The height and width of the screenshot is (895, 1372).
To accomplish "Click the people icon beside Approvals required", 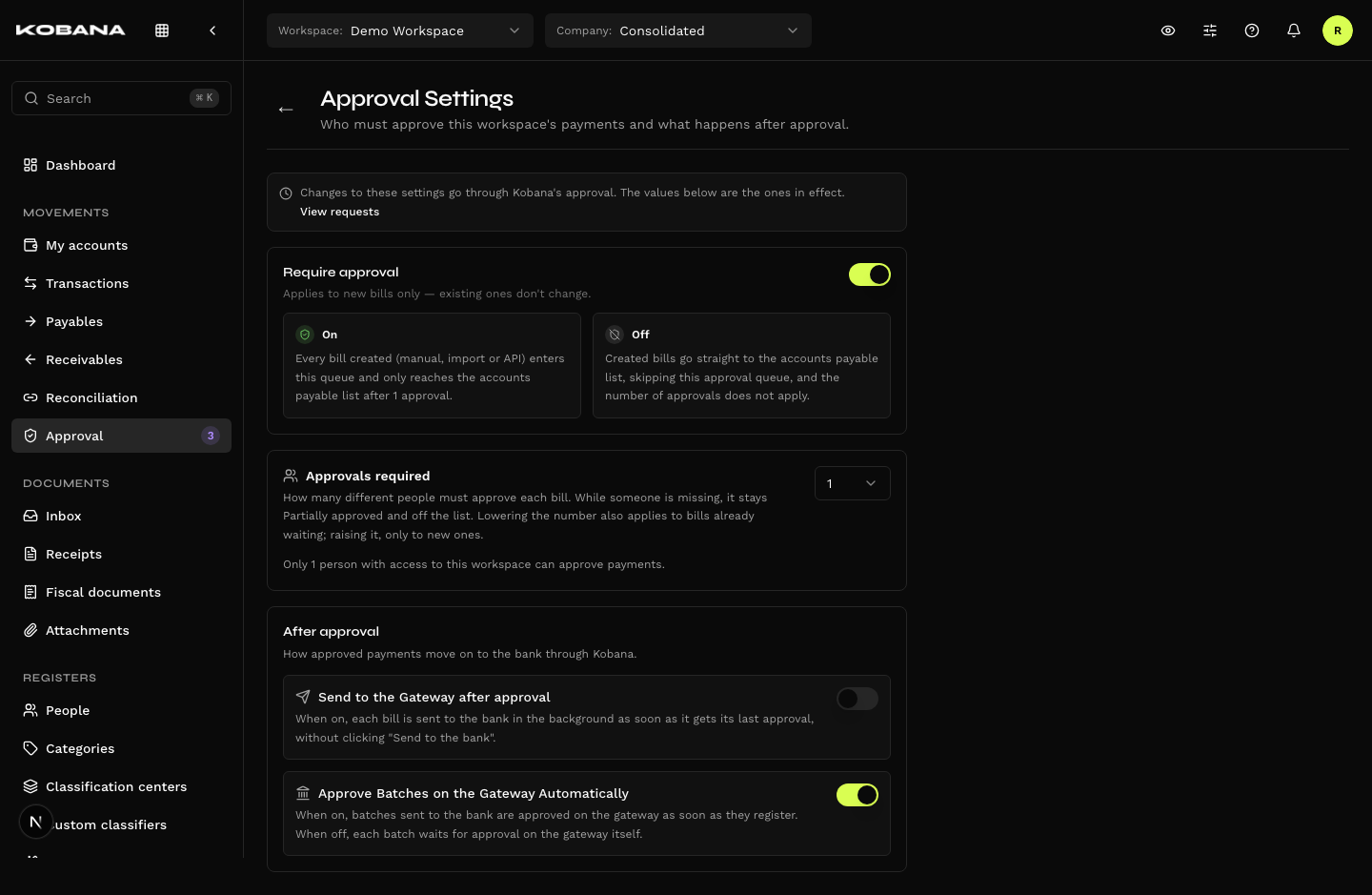I will [x=291, y=476].
